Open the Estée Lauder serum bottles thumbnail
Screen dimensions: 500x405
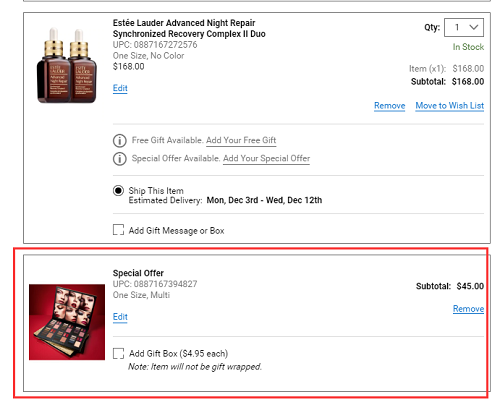(x=67, y=65)
